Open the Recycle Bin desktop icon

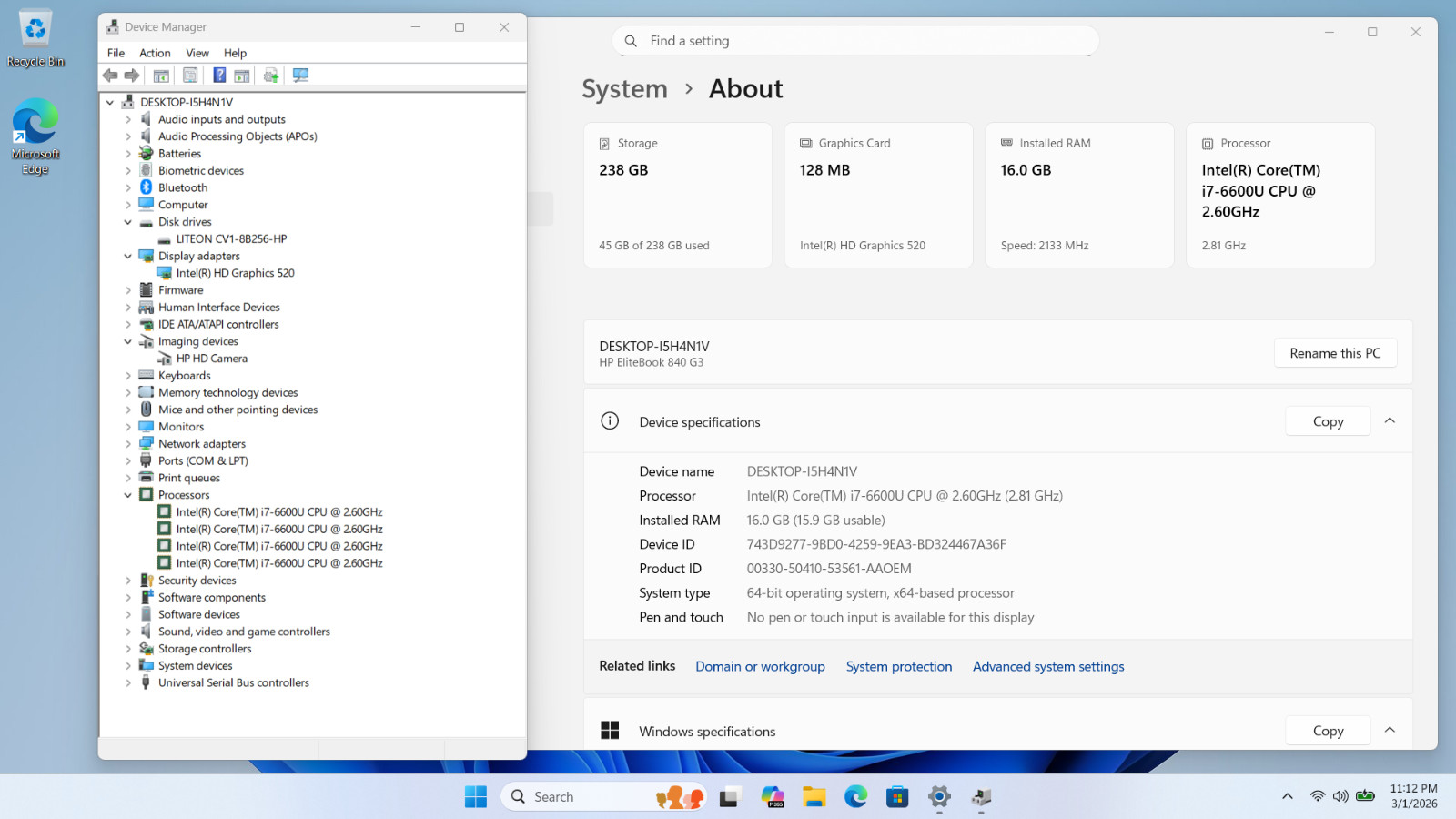click(35, 39)
